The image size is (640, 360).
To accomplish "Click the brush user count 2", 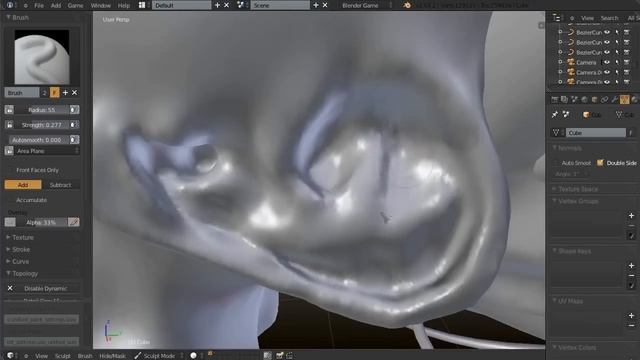I will [44, 93].
